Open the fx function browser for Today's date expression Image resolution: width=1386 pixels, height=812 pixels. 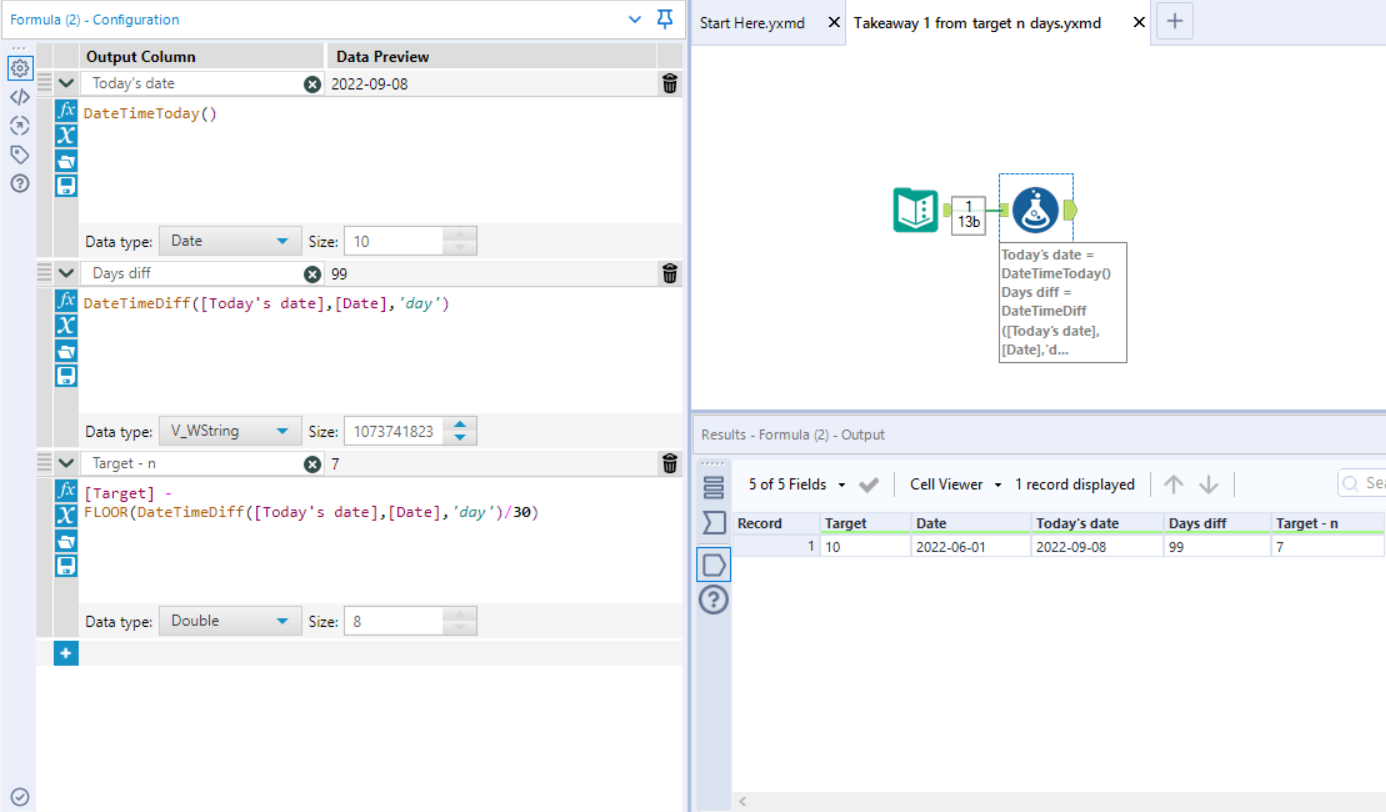tap(65, 112)
